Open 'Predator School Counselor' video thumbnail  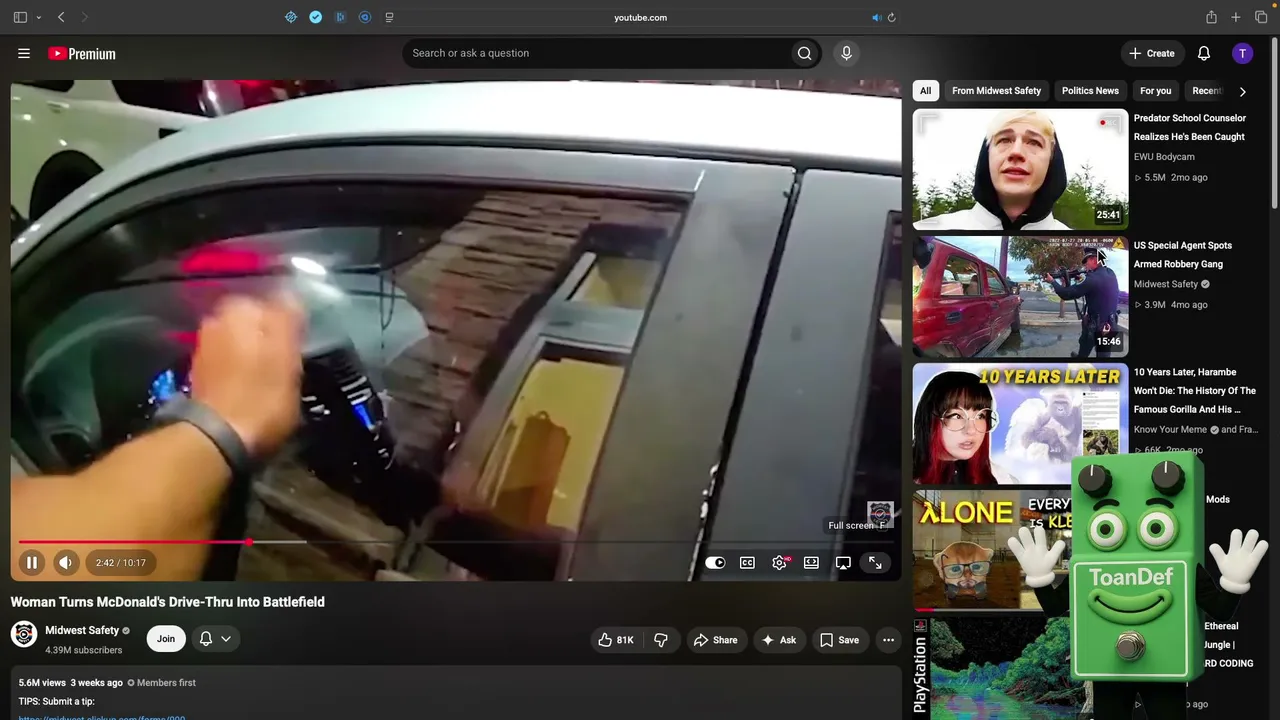pos(1020,169)
